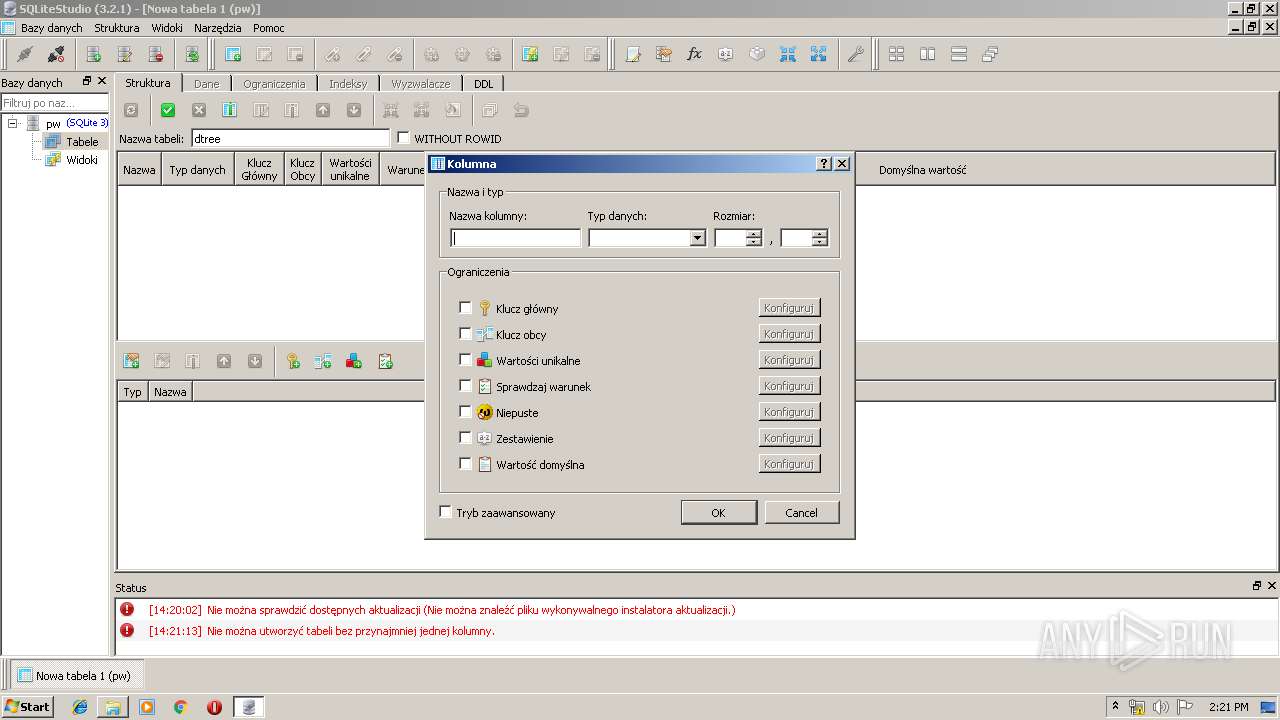Open configuration with the wrench icon
The image size is (1280, 720).
856,54
